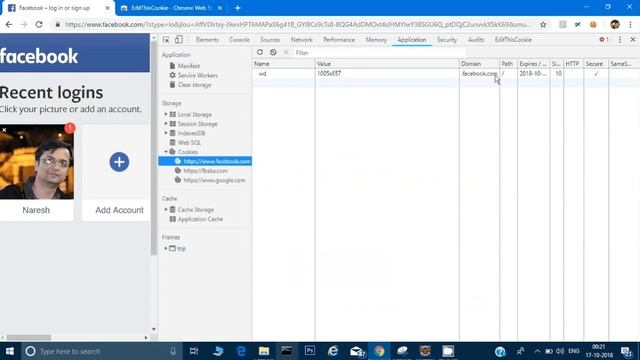Click the Facebook page vertical scrollbar
The image size is (640, 360).
click(x=154, y=149)
